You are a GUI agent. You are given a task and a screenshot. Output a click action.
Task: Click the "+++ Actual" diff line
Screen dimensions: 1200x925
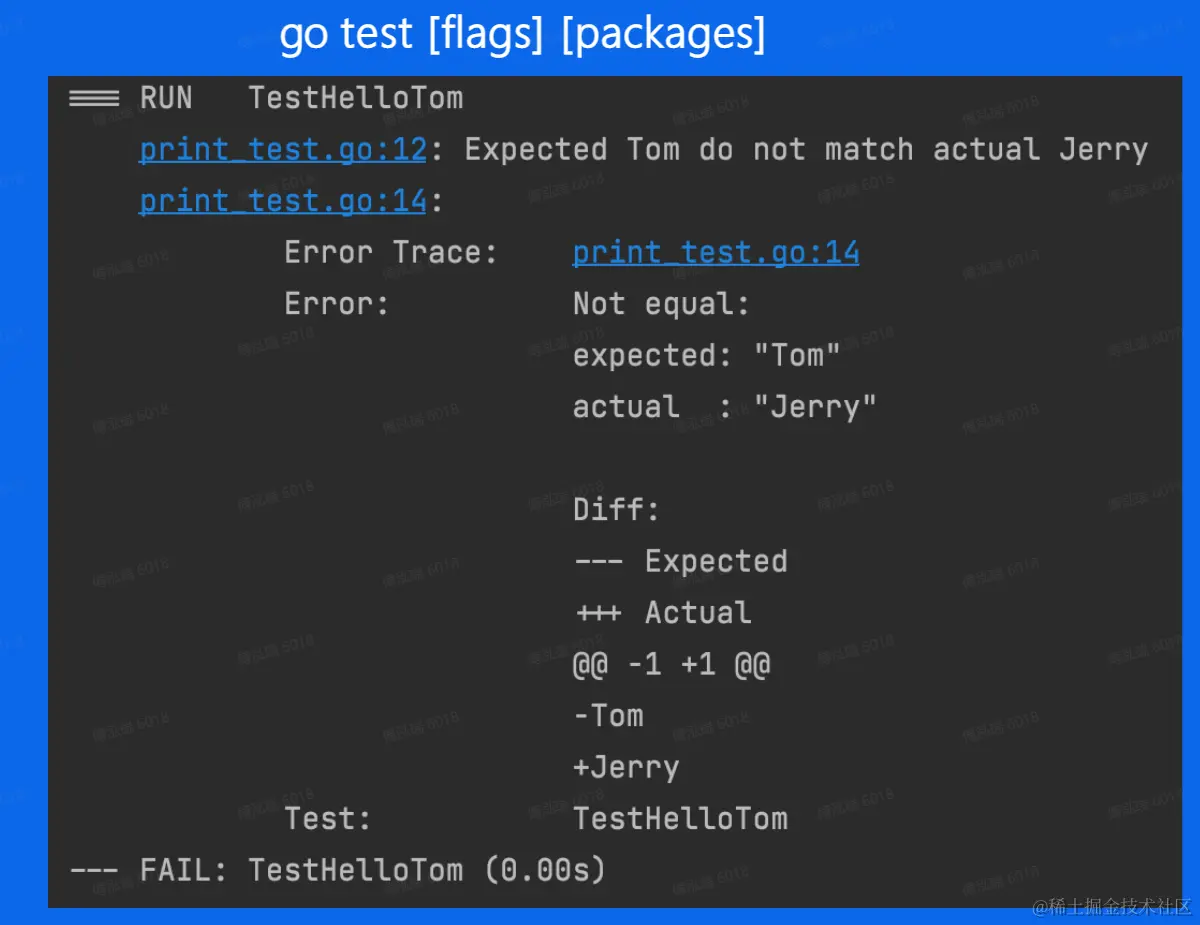coord(662,612)
